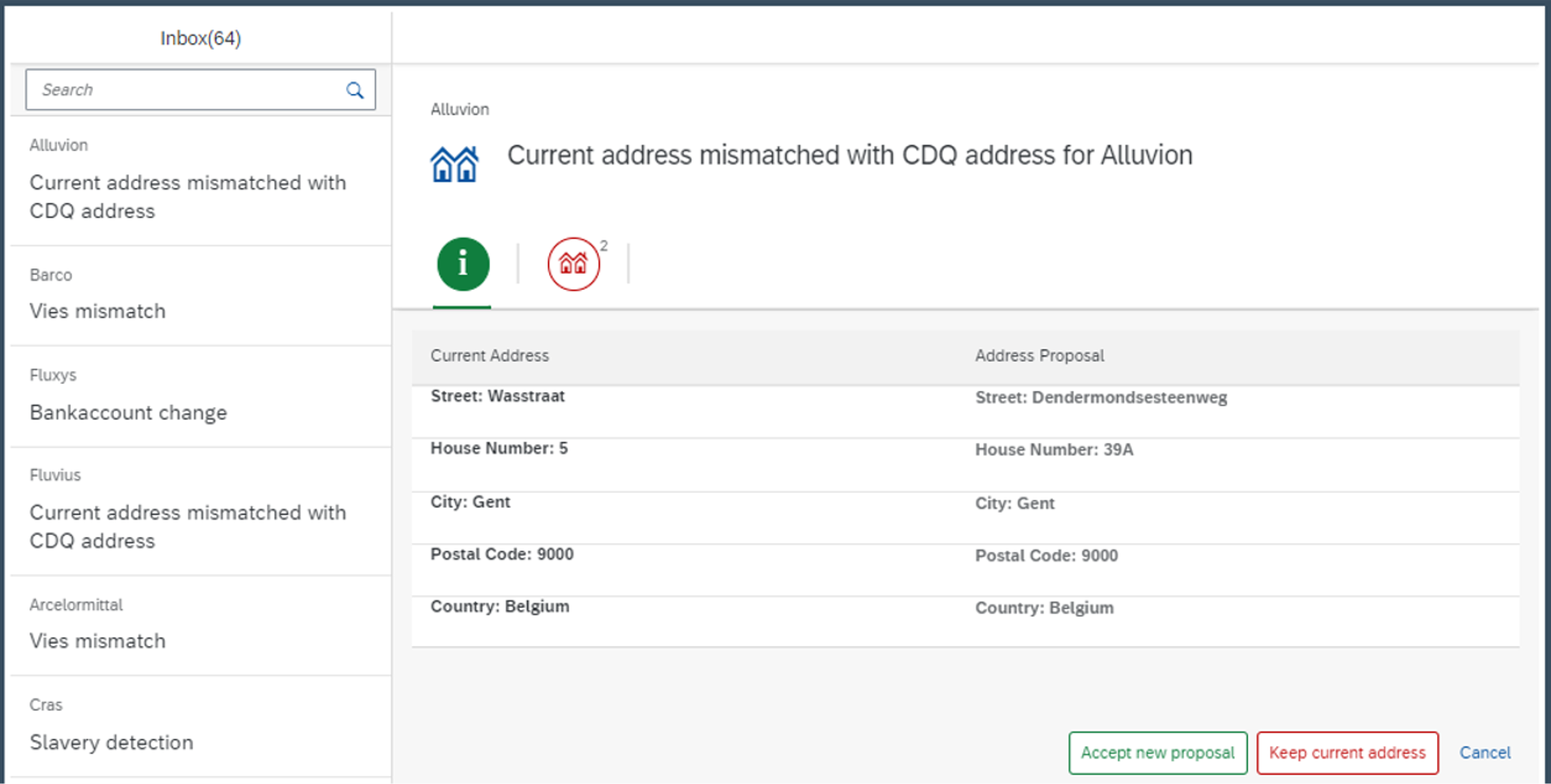Cancel the address decision
1551x784 pixels.
1485,752
